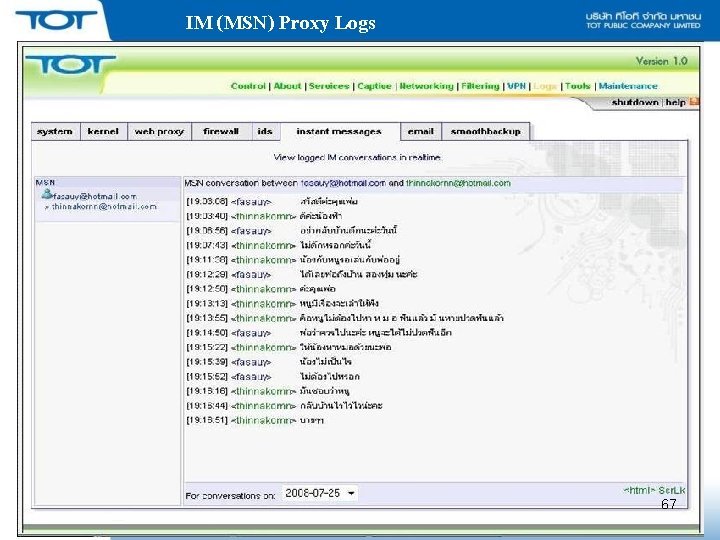This screenshot has height=540, width=720.
Task: Click the [19:14:50] fasauy message
Action: (319, 332)
